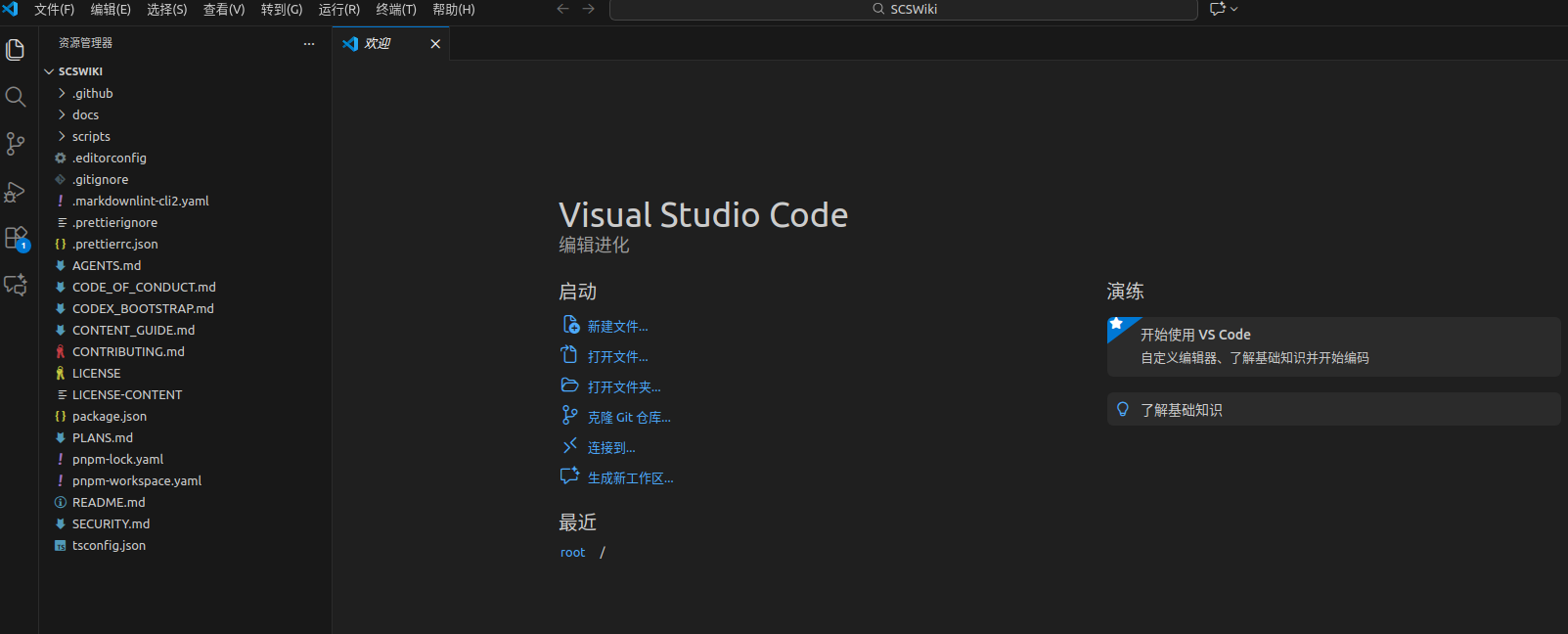Click the gear icon of .editorconfig
The height and width of the screenshot is (634, 1568).
[x=61, y=158]
